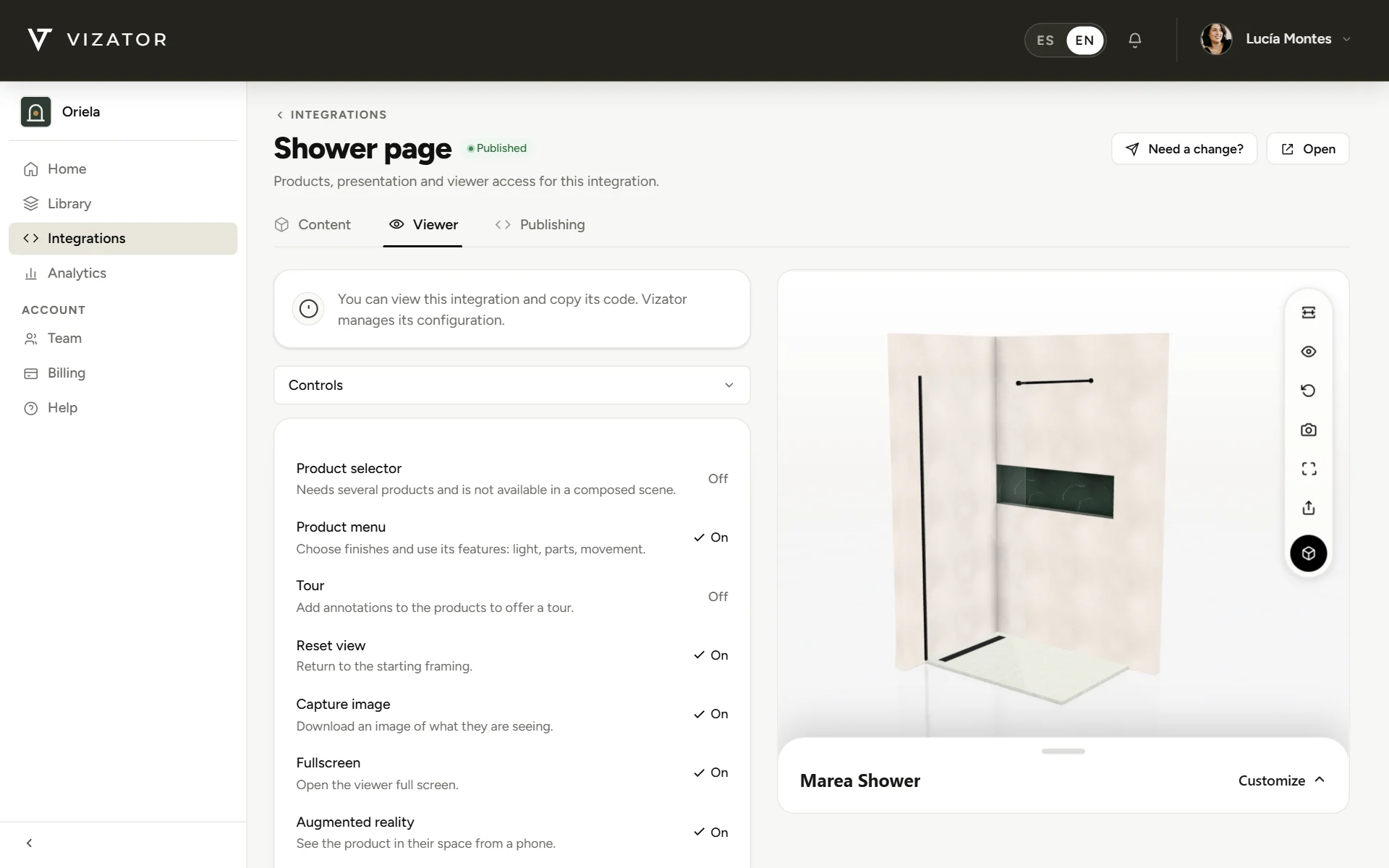Switch to the Publishing tab

[540, 225]
